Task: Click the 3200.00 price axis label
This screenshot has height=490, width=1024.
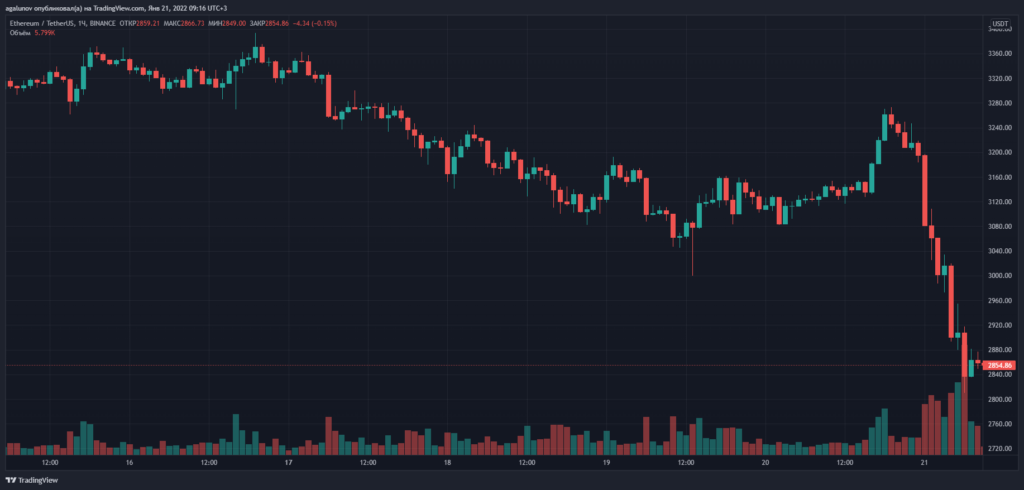Action: [x=1000, y=153]
